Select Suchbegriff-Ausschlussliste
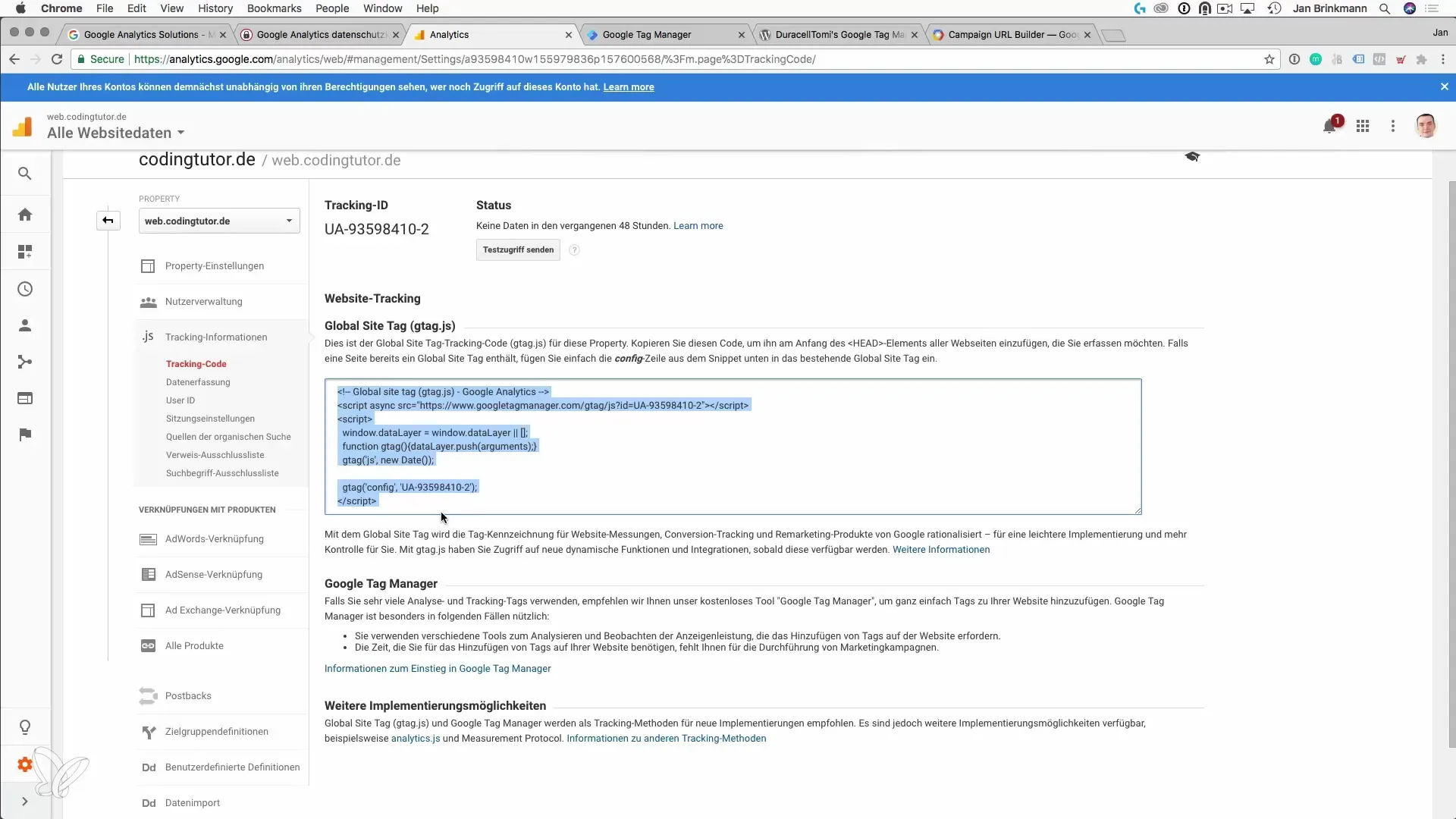This screenshot has width=1456, height=819. pos(222,473)
